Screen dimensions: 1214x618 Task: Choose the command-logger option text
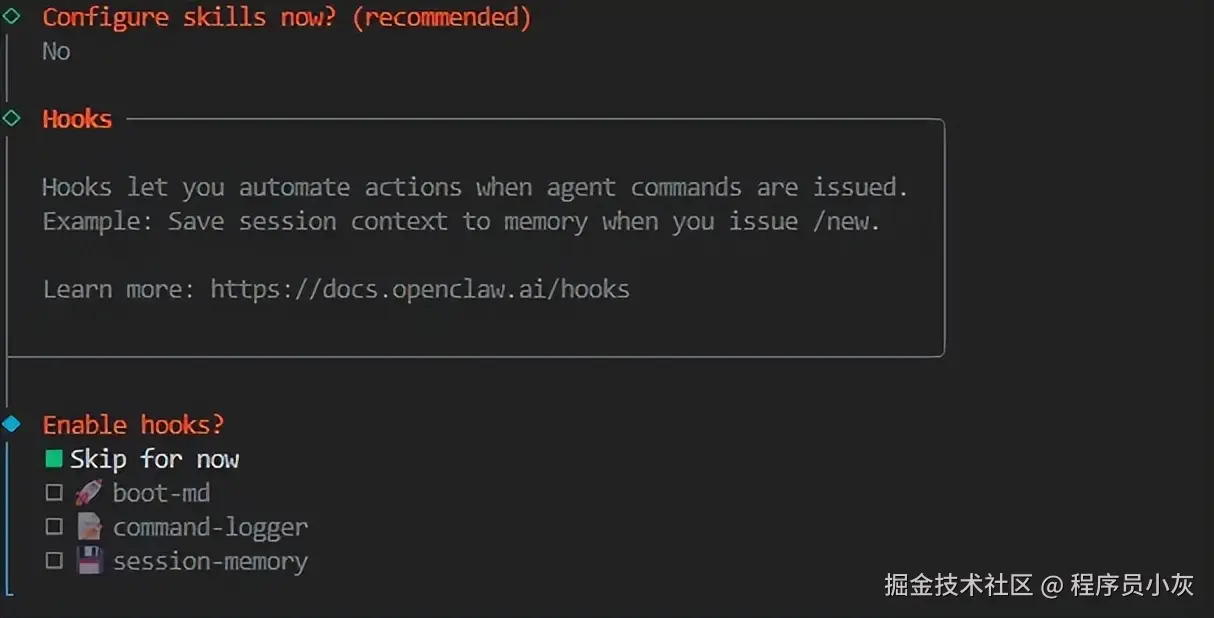(x=210, y=527)
